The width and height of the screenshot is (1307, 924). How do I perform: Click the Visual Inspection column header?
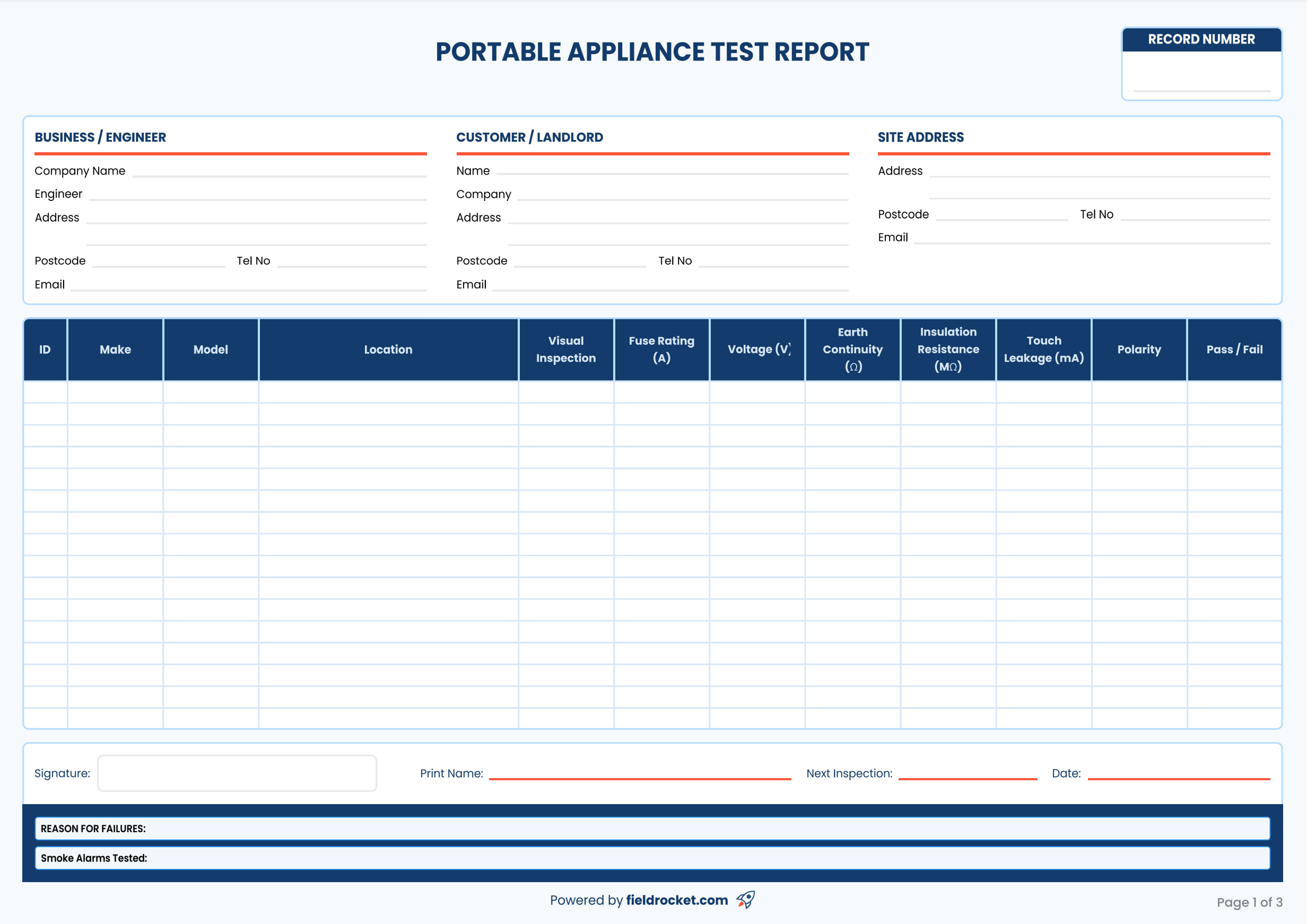pyautogui.click(x=566, y=350)
